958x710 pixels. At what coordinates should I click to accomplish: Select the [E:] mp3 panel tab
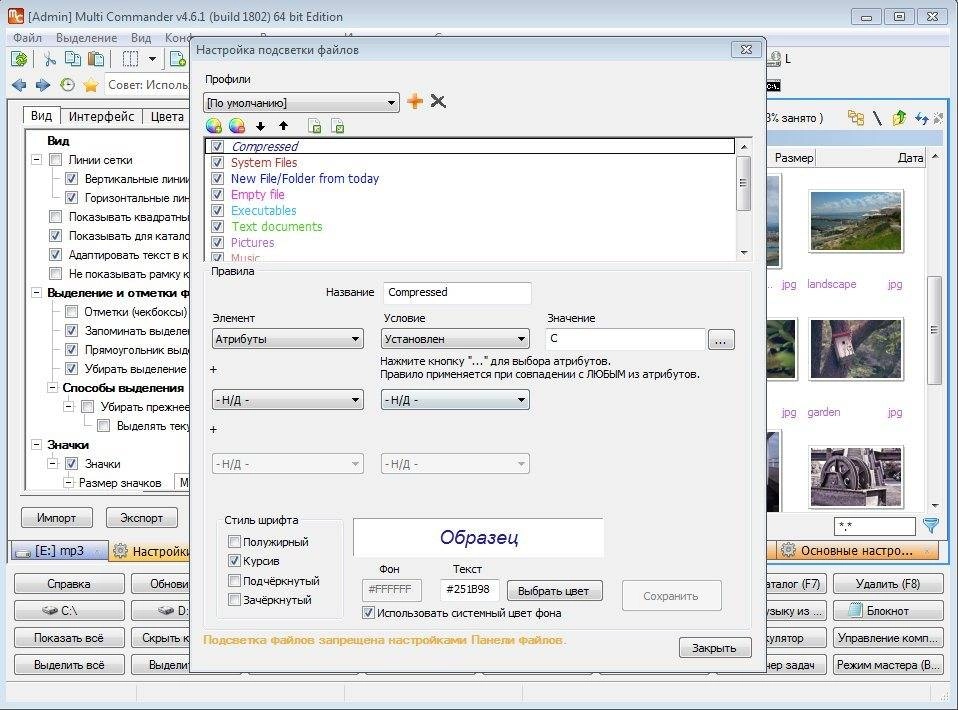pyautogui.click(x=59, y=551)
